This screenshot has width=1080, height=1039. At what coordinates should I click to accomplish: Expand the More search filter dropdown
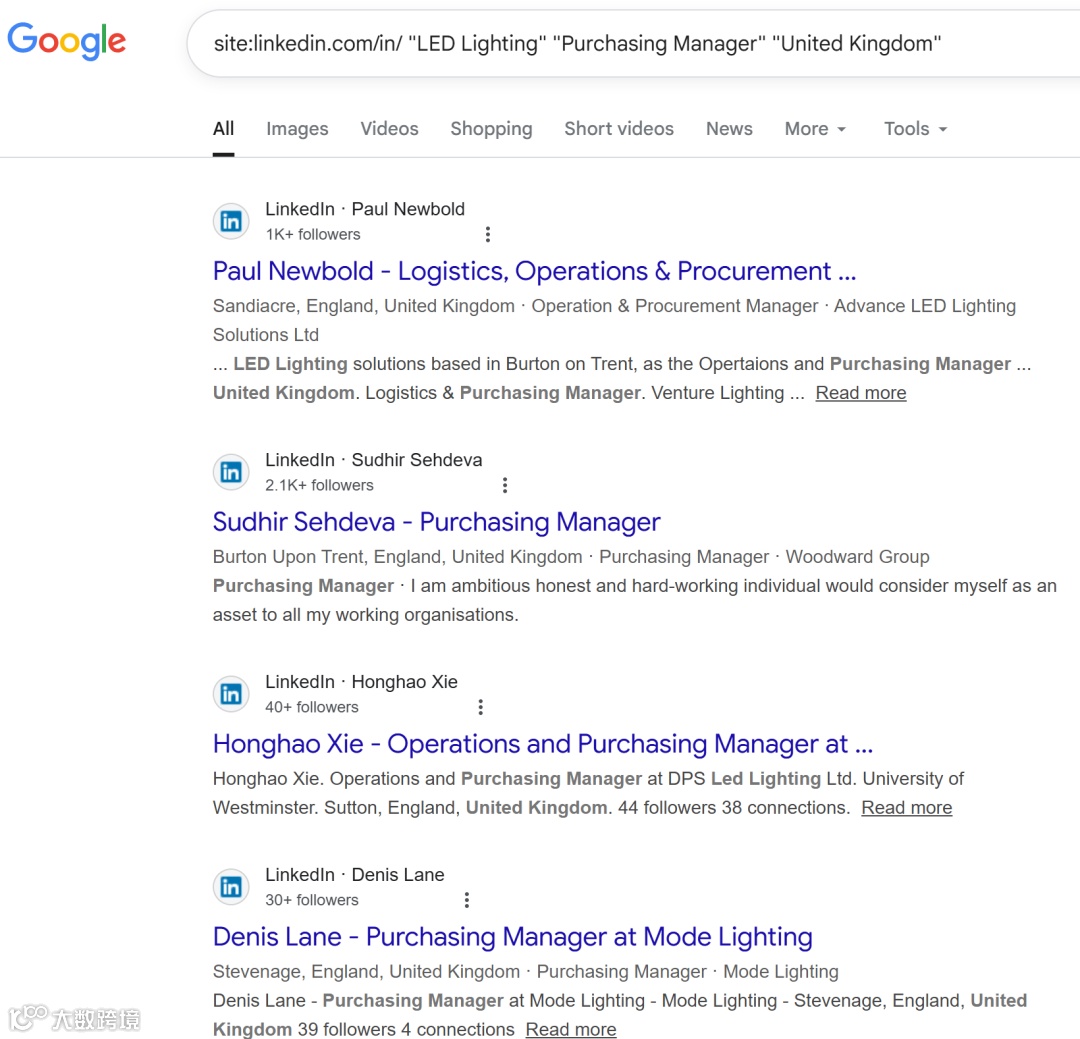pos(815,129)
